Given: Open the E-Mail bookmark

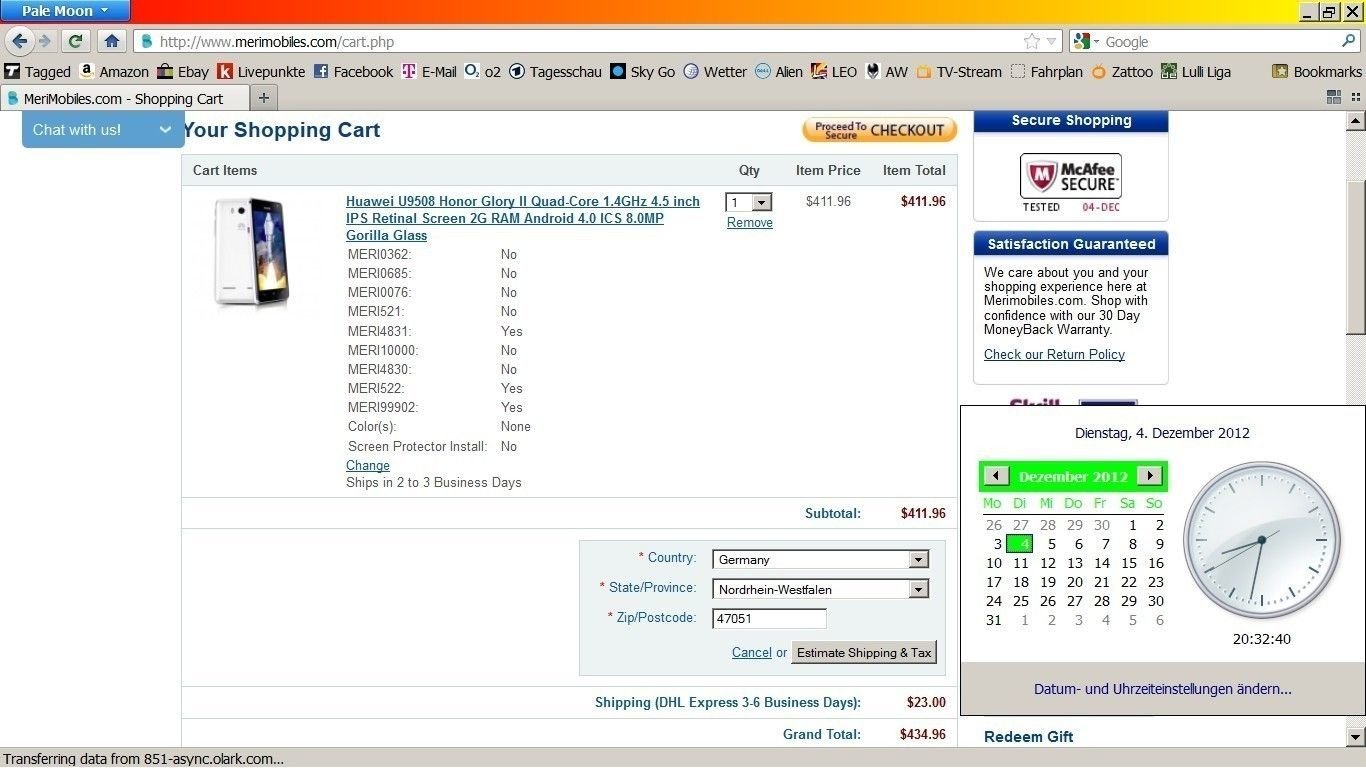Looking at the screenshot, I should pos(429,71).
